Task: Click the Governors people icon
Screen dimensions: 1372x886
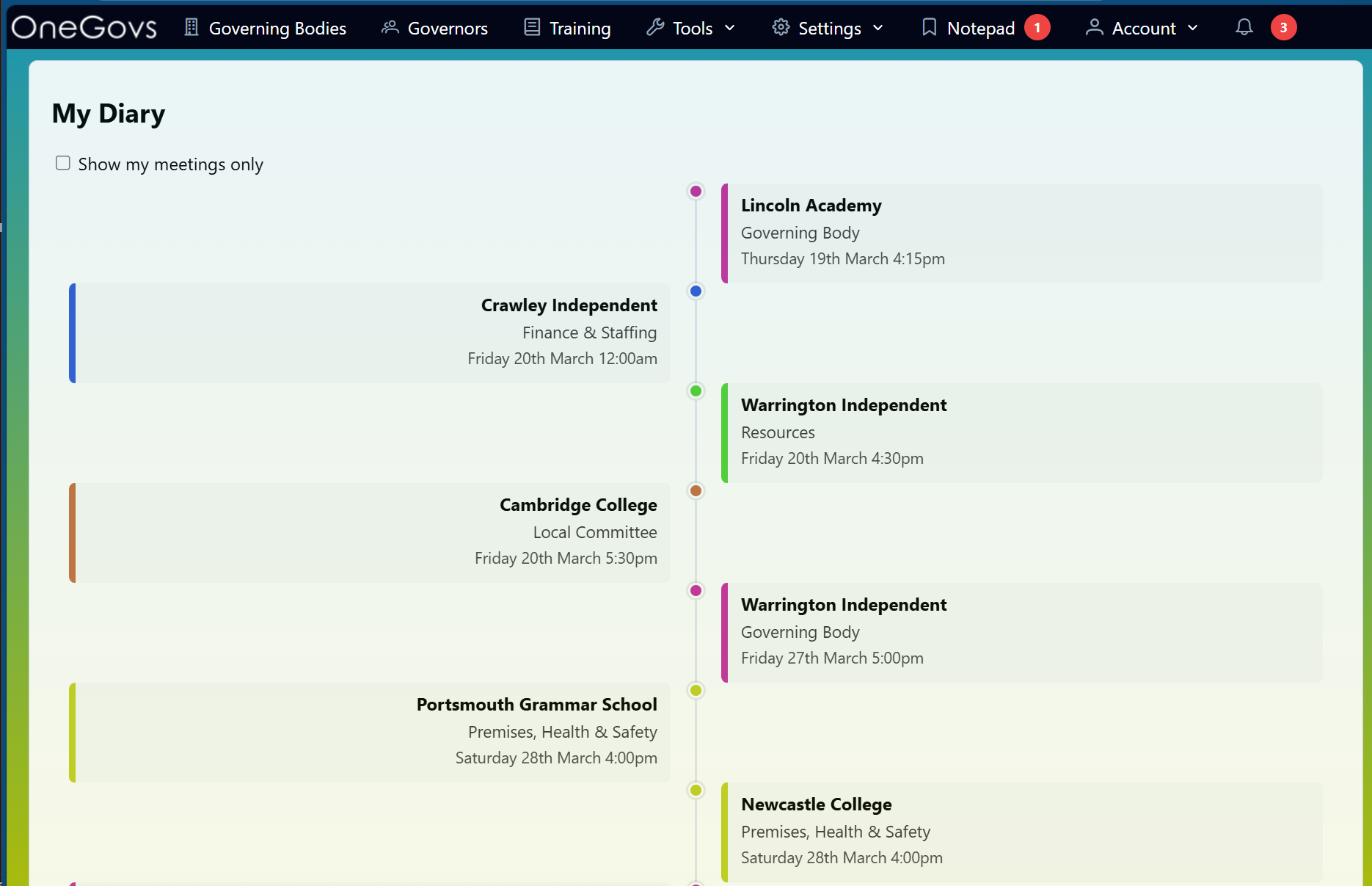Action: point(390,27)
